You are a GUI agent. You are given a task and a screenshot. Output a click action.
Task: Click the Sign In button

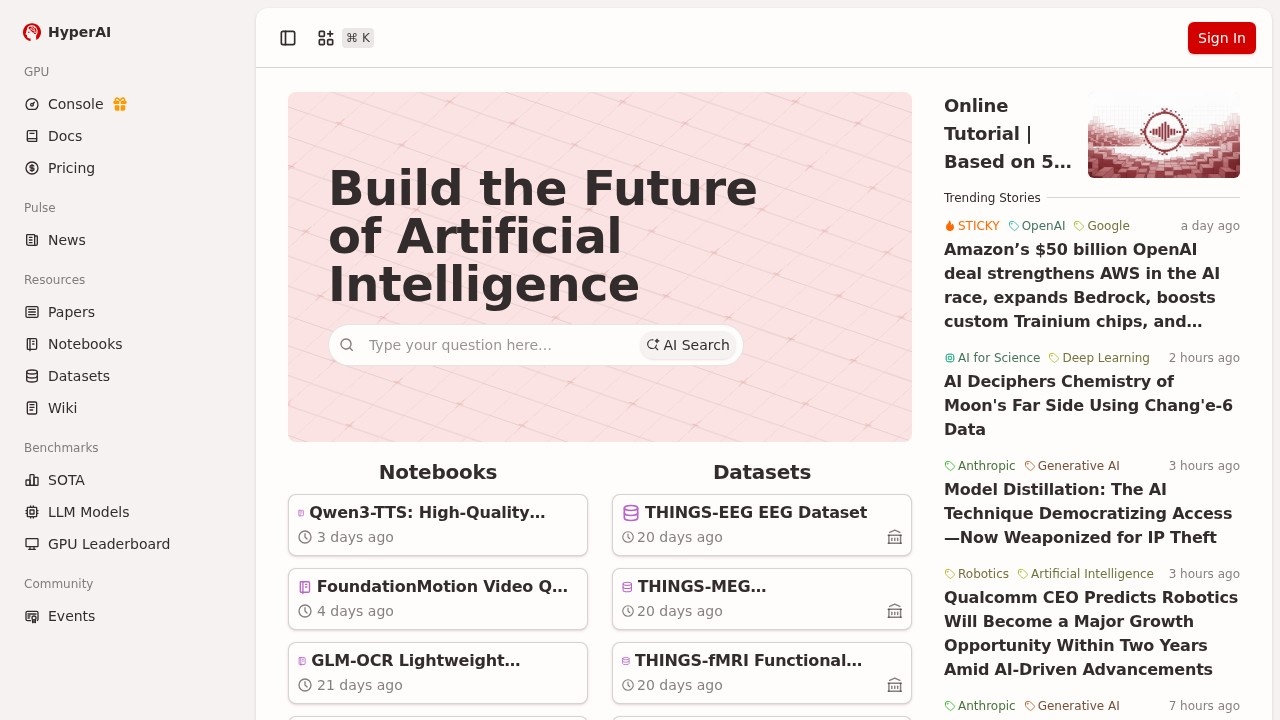point(1221,38)
